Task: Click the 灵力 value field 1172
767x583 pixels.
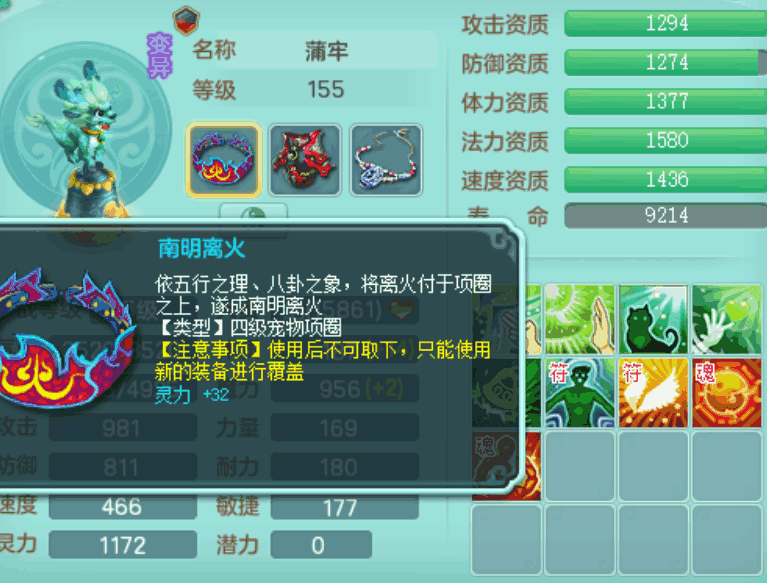Action: tap(123, 545)
